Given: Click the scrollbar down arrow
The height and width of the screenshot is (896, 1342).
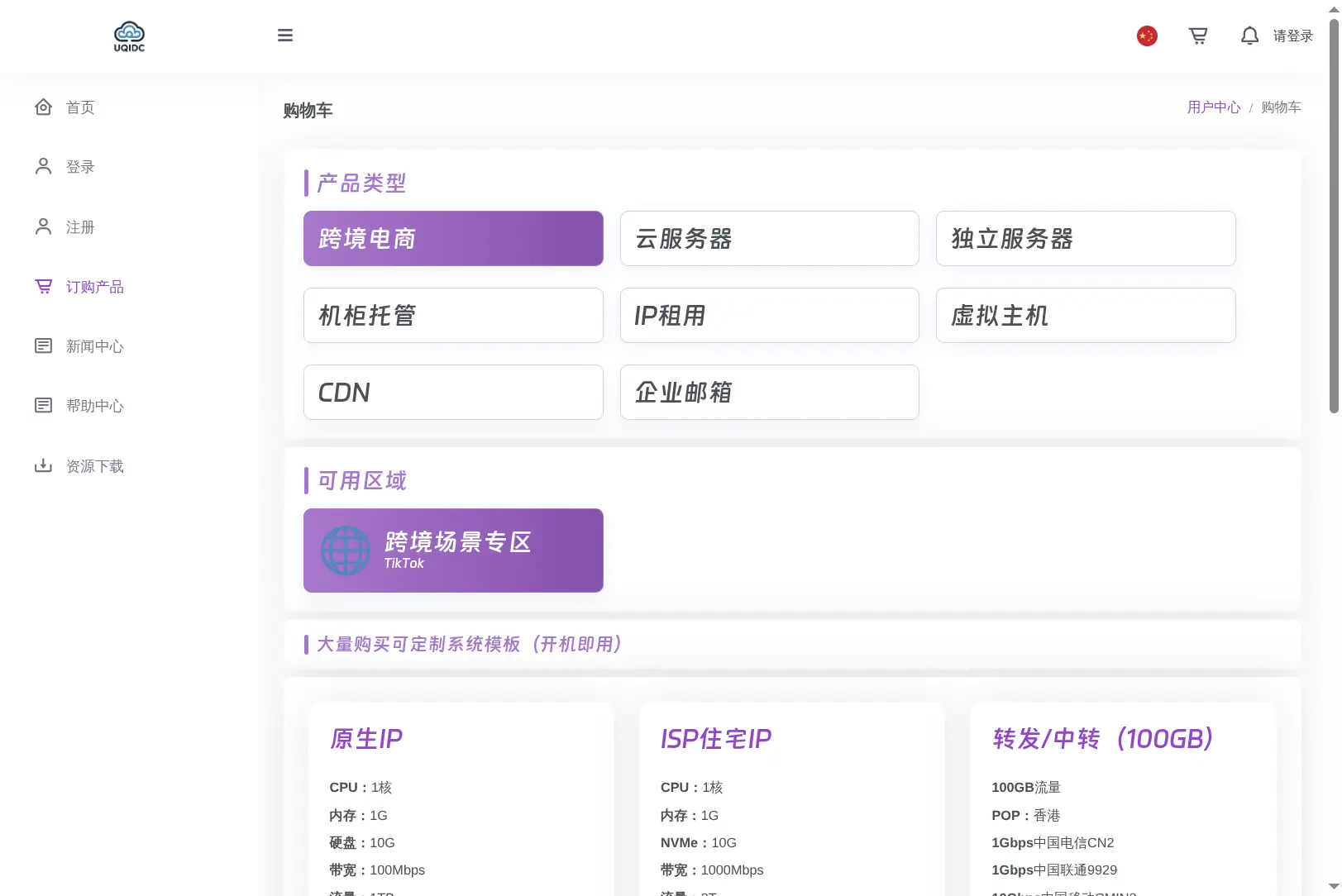Looking at the screenshot, I should tap(1334, 888).
